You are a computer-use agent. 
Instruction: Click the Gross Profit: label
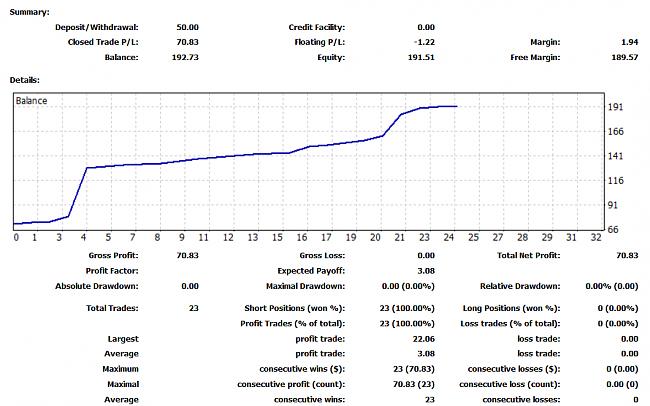click(113, 256)
